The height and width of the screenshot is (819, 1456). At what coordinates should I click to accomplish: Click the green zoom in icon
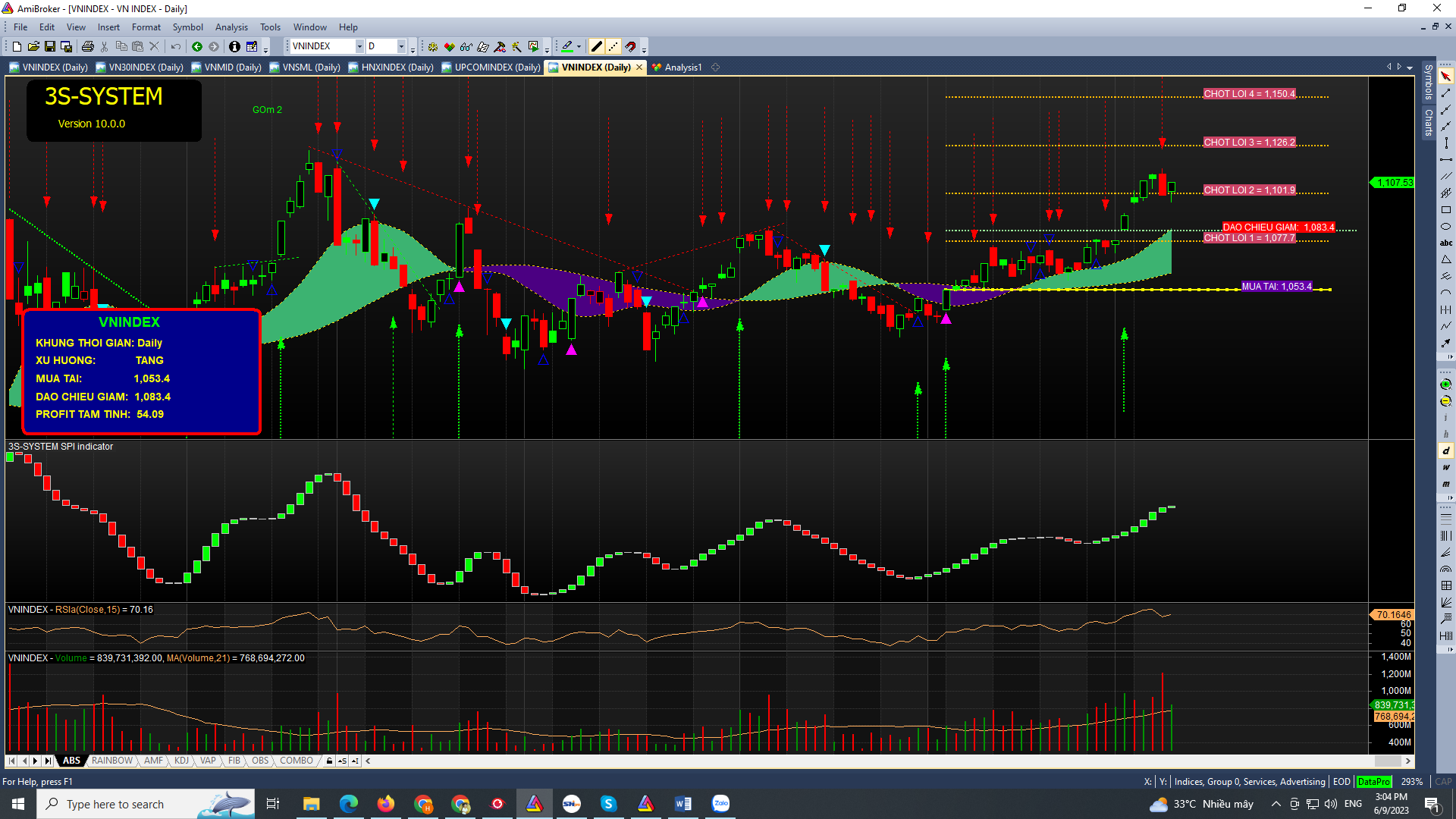pyautogui.click(x=1446, y=384)
